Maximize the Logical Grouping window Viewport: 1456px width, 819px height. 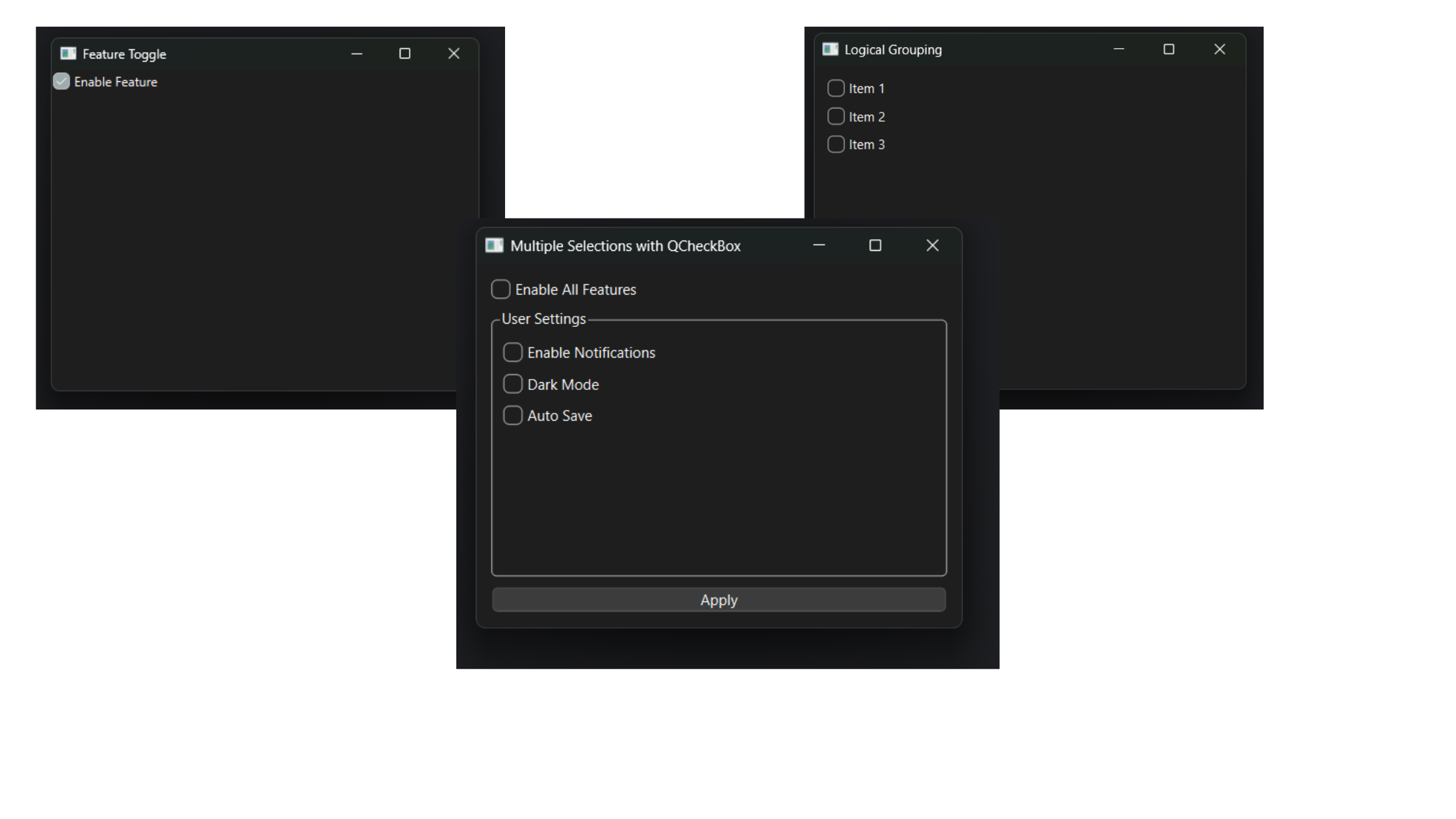point(1169,49)
